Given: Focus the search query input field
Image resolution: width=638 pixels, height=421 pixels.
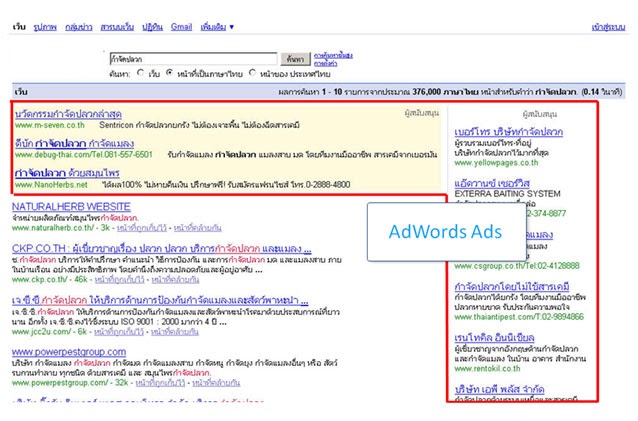Looking at the screenshot, I should [193, 59].
